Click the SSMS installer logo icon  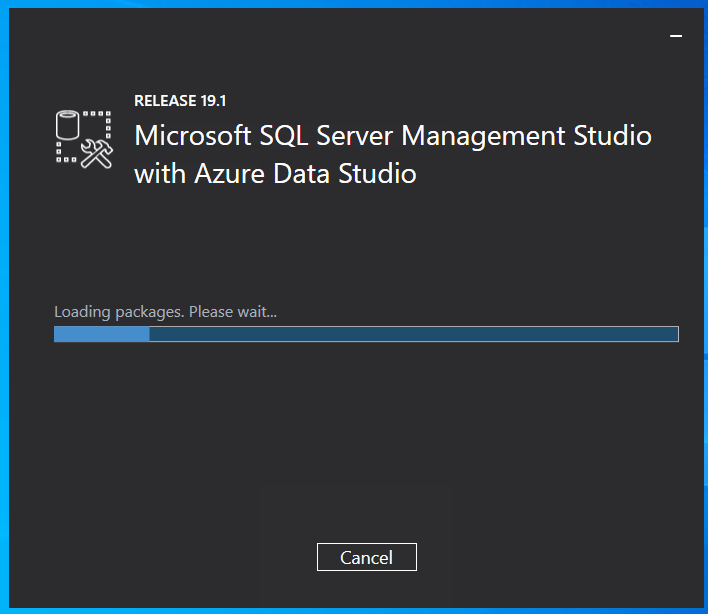pyautogui.click(x=84, y=139)
